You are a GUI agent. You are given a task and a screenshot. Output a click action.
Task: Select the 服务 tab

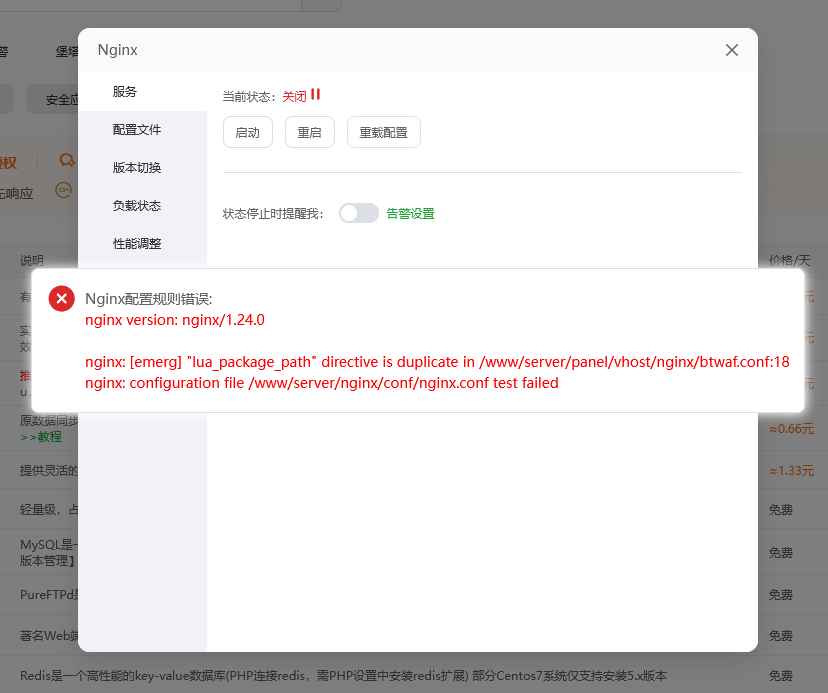point(124,91)
